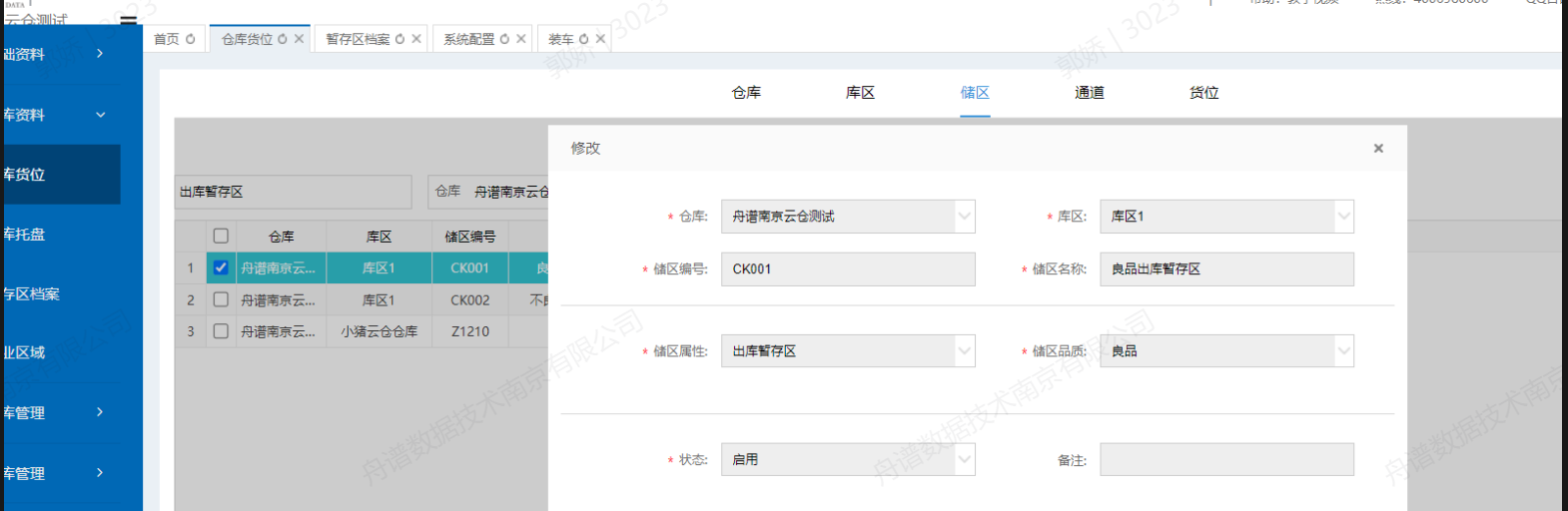
Task: Click refresh icon on 首页 tab
Action: coord(191,39)
